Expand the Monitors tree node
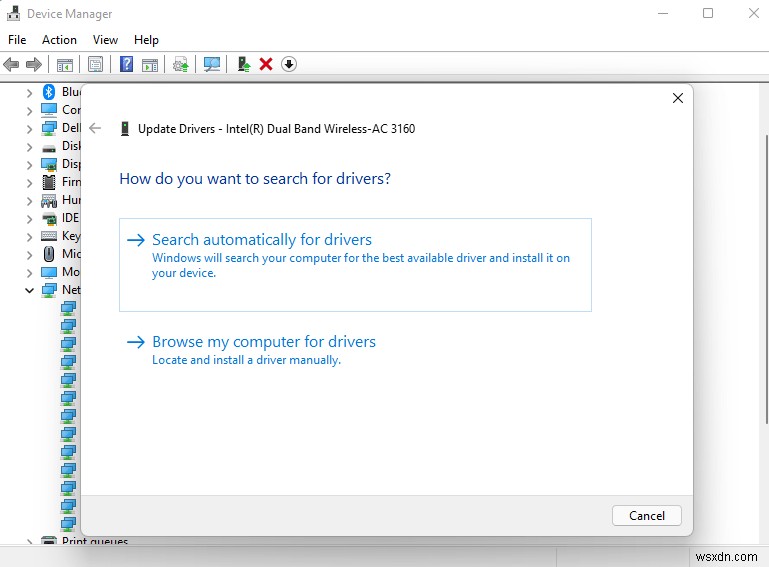 29,273
